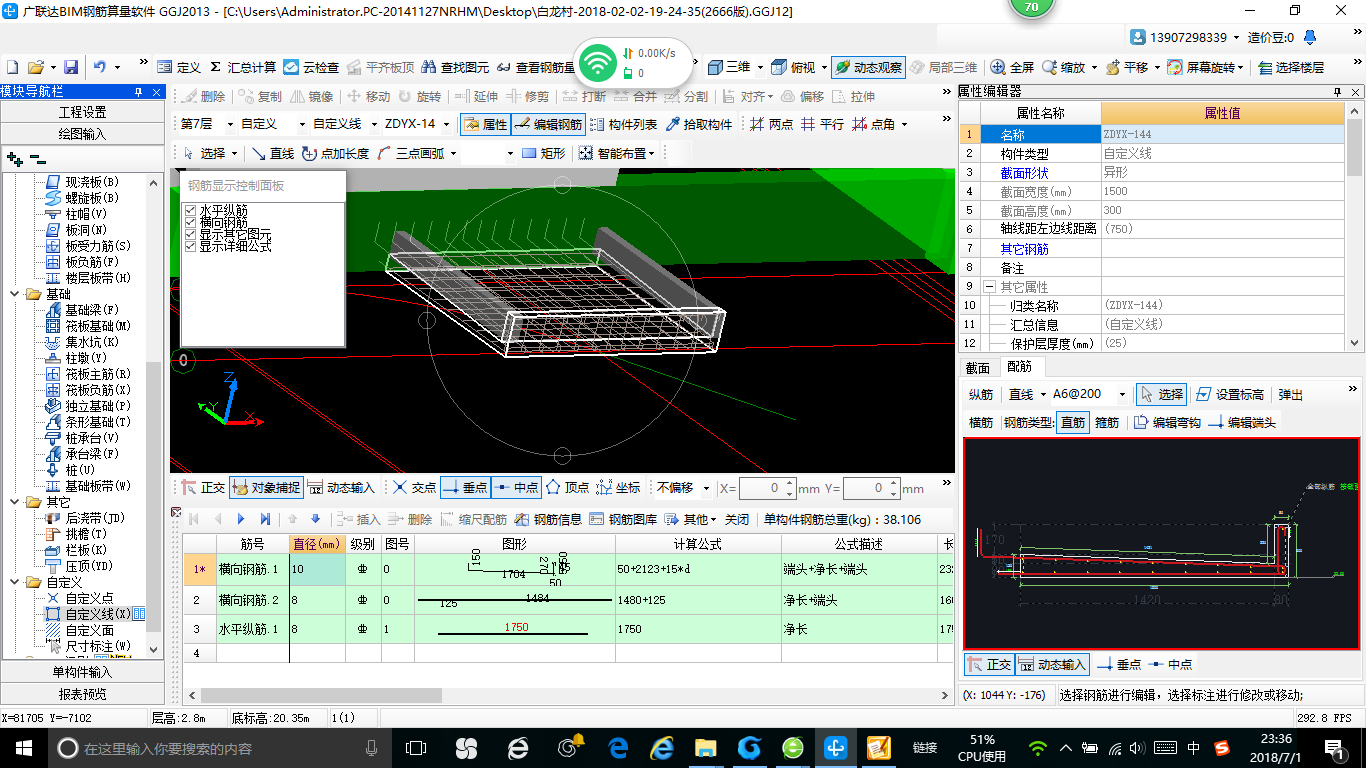Open the 自定义线 type dropdown

[x=373, y=124]
